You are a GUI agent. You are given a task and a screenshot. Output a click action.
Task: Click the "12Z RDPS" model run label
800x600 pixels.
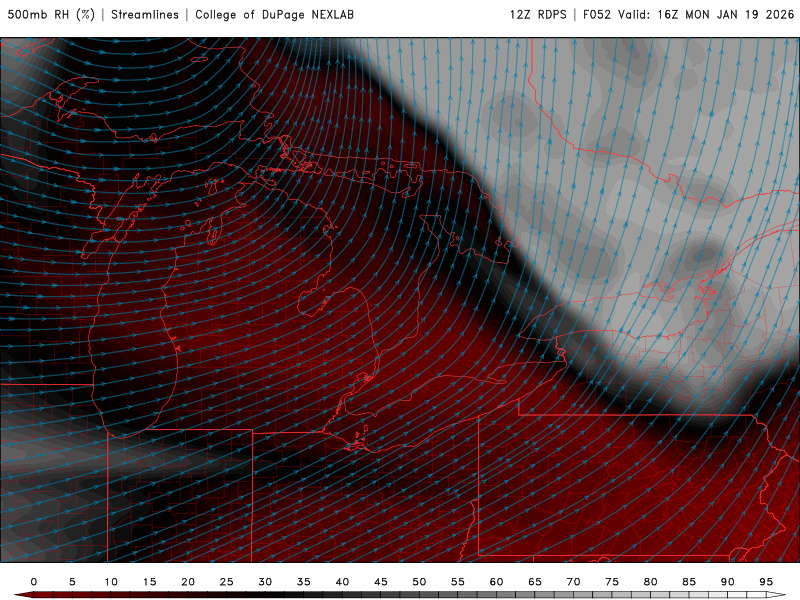(x=538, y=15)
